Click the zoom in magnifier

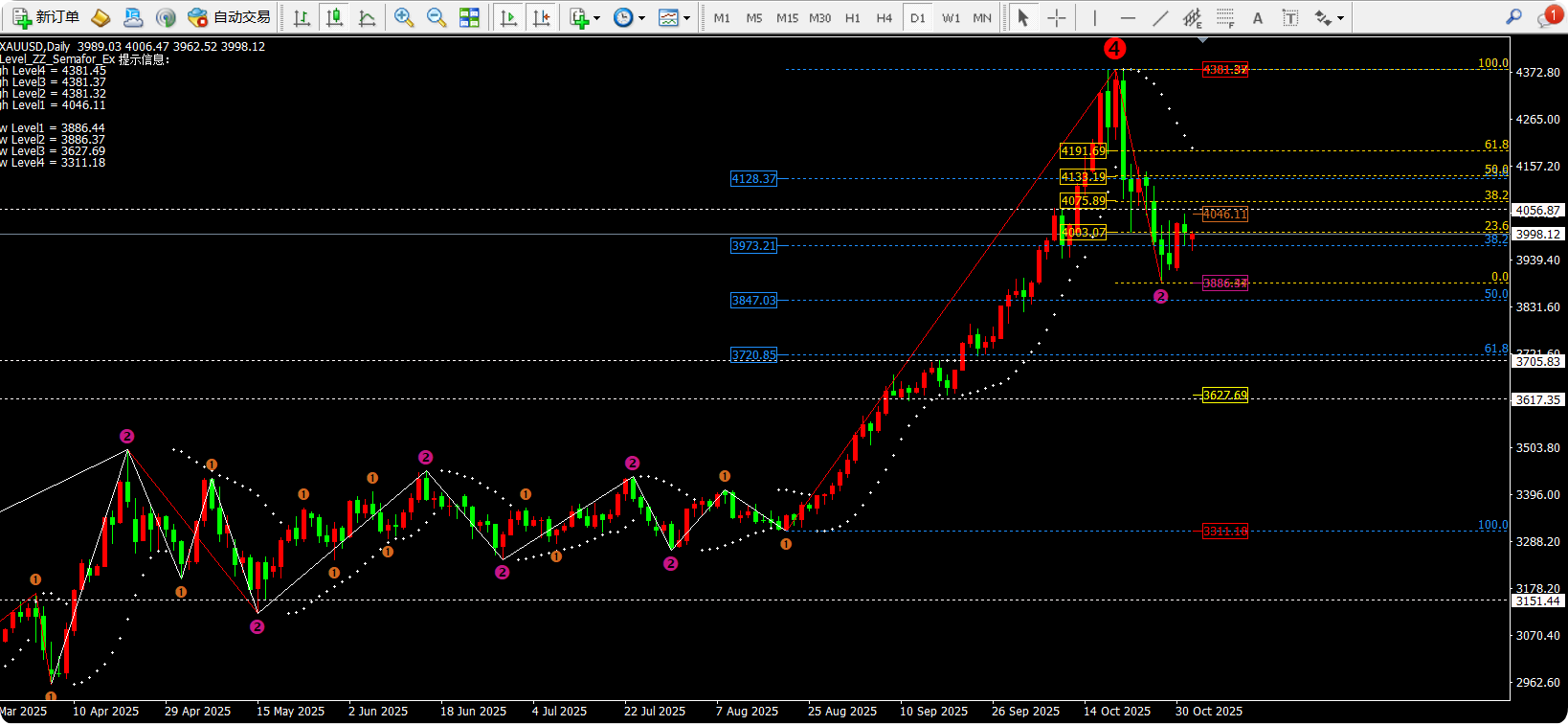(404, 17)
